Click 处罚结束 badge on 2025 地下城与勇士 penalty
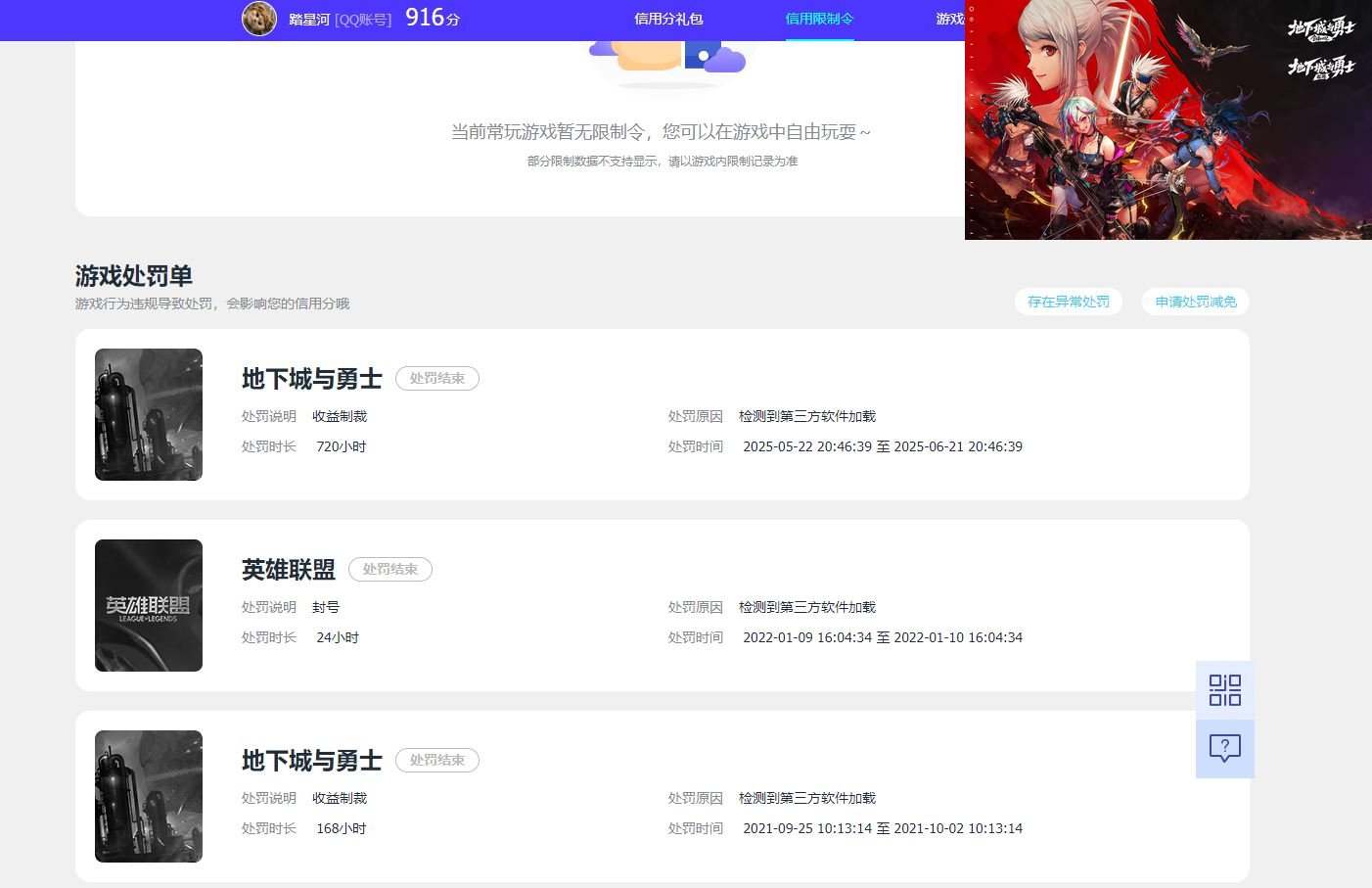This screenshot has width=1372, height=888. 437,378
